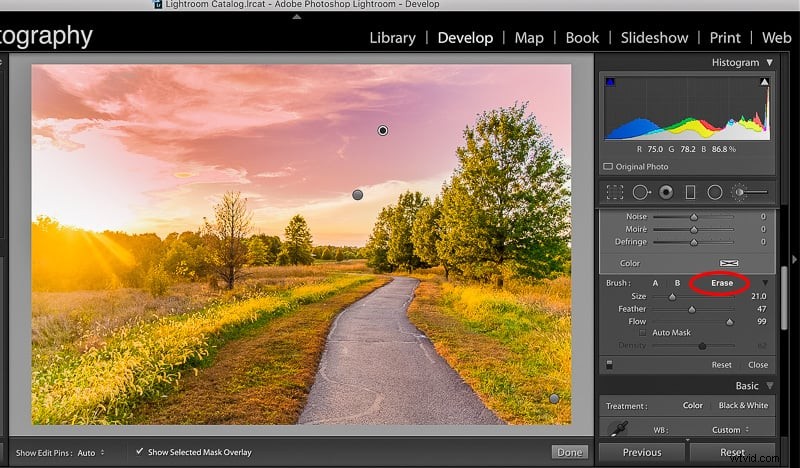
Task: Toggle the Original Photo indicator
Action: point(608,166)
